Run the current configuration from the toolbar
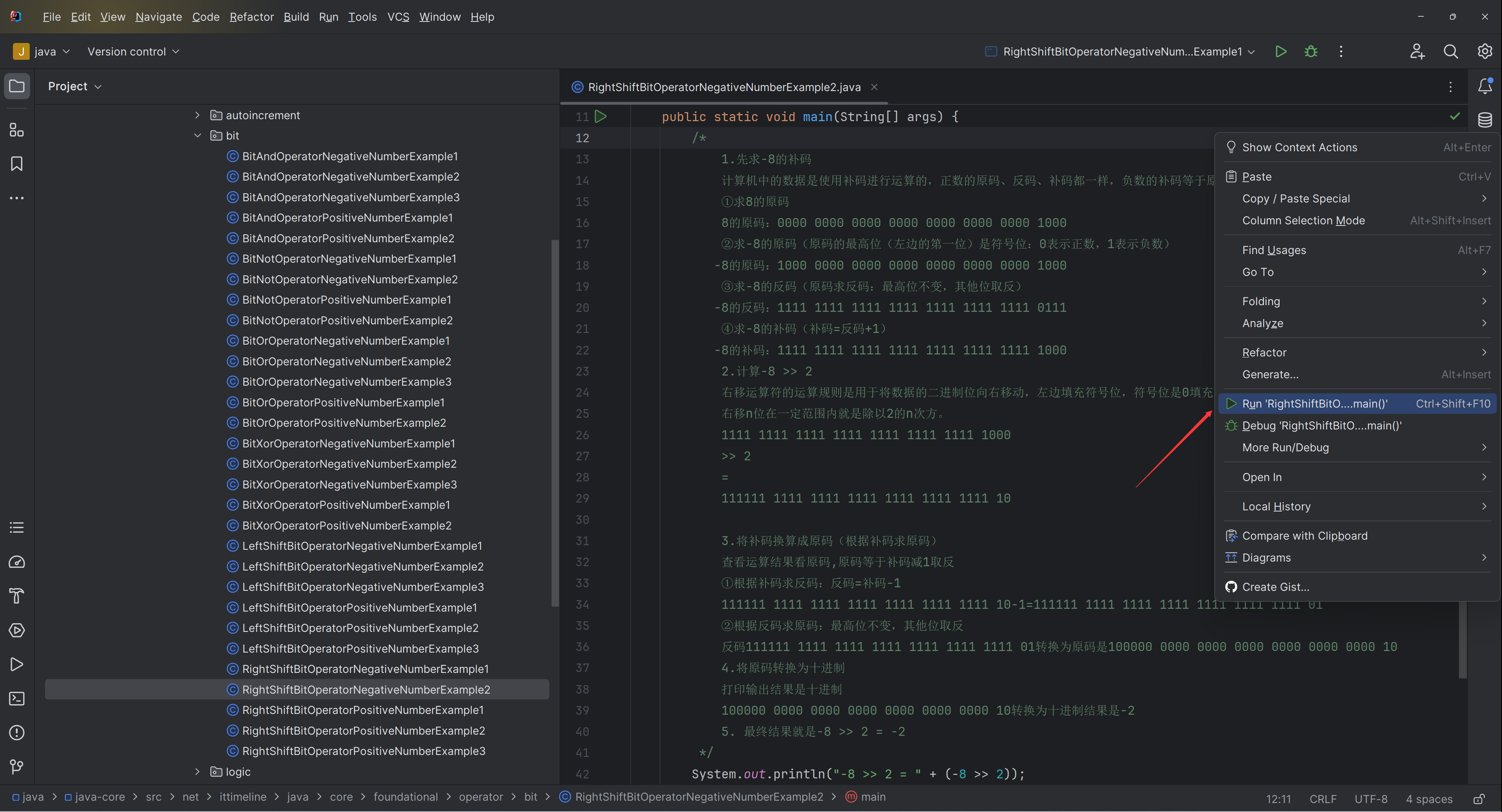Viewport: 1502px width, 812px height. [1280, 51]
